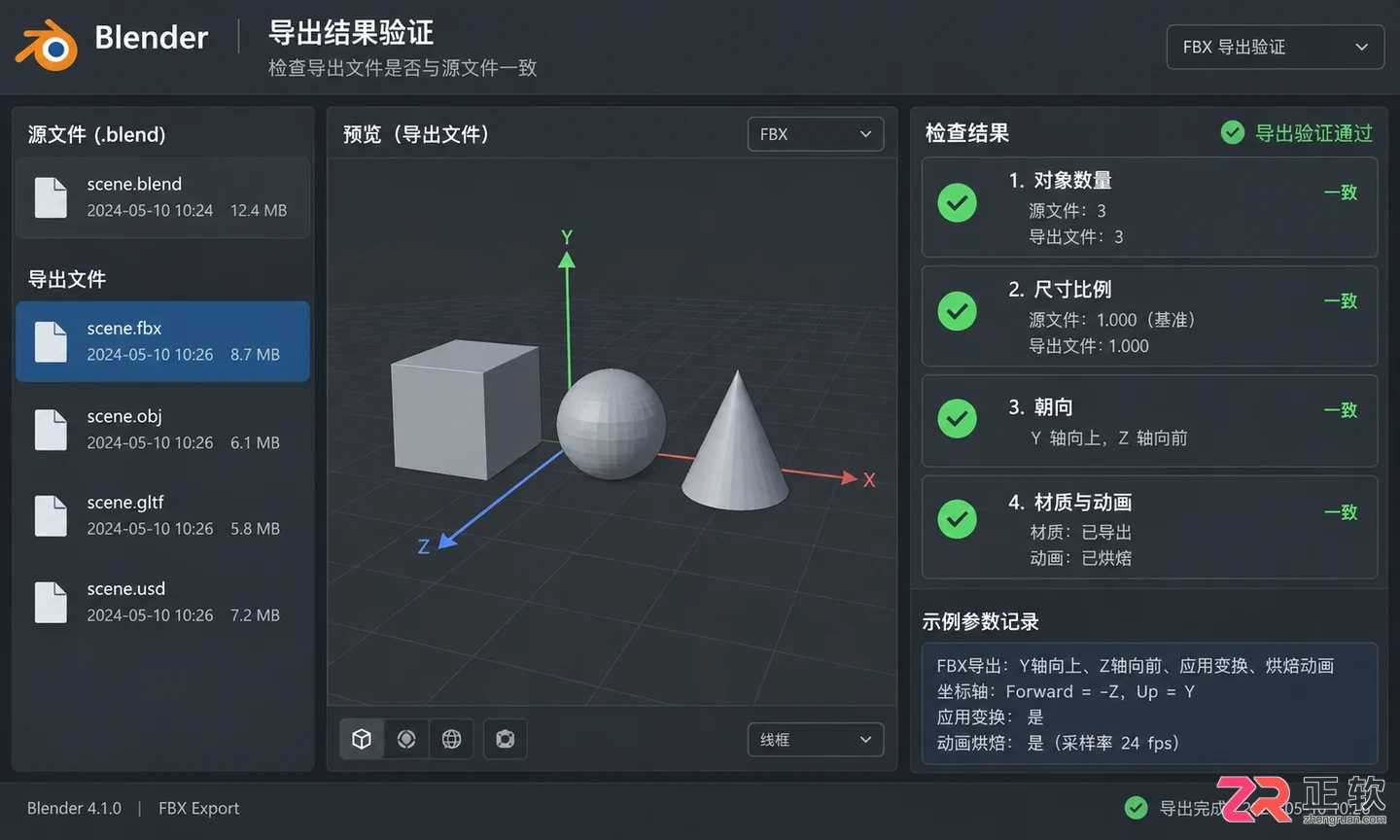The image size is (1400, 840).
Task: Click the 一致 status for 尺寸比例
Action: (x=1341, y=301)
